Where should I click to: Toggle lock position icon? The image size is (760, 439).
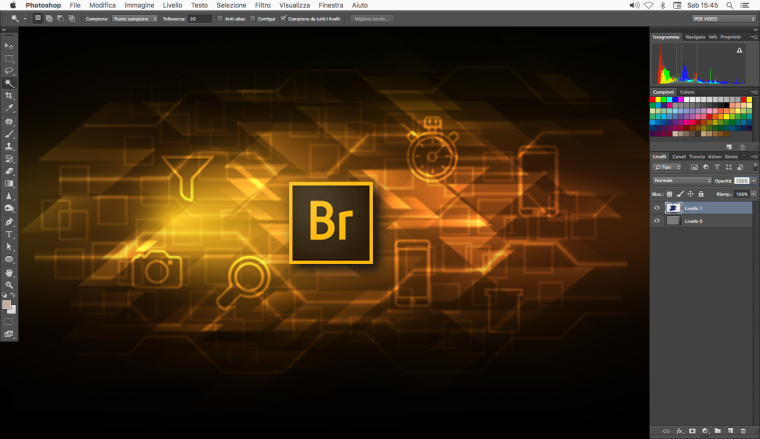click(x=690, y=194)
